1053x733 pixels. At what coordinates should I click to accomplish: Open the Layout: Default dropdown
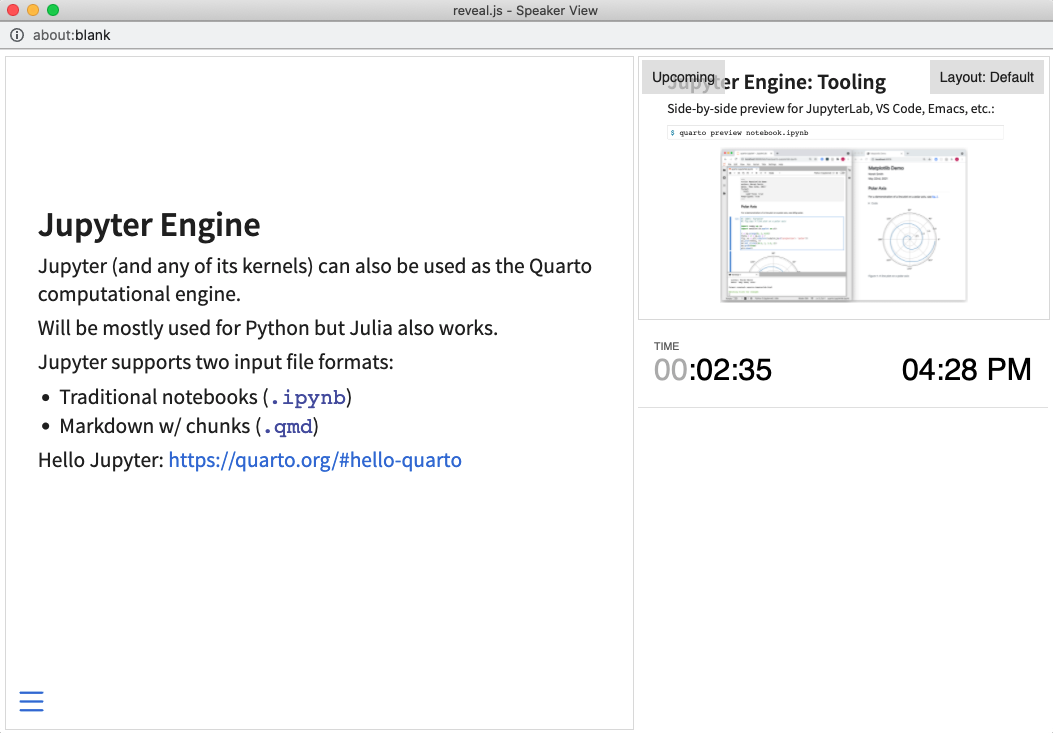(x=986, y=76)
